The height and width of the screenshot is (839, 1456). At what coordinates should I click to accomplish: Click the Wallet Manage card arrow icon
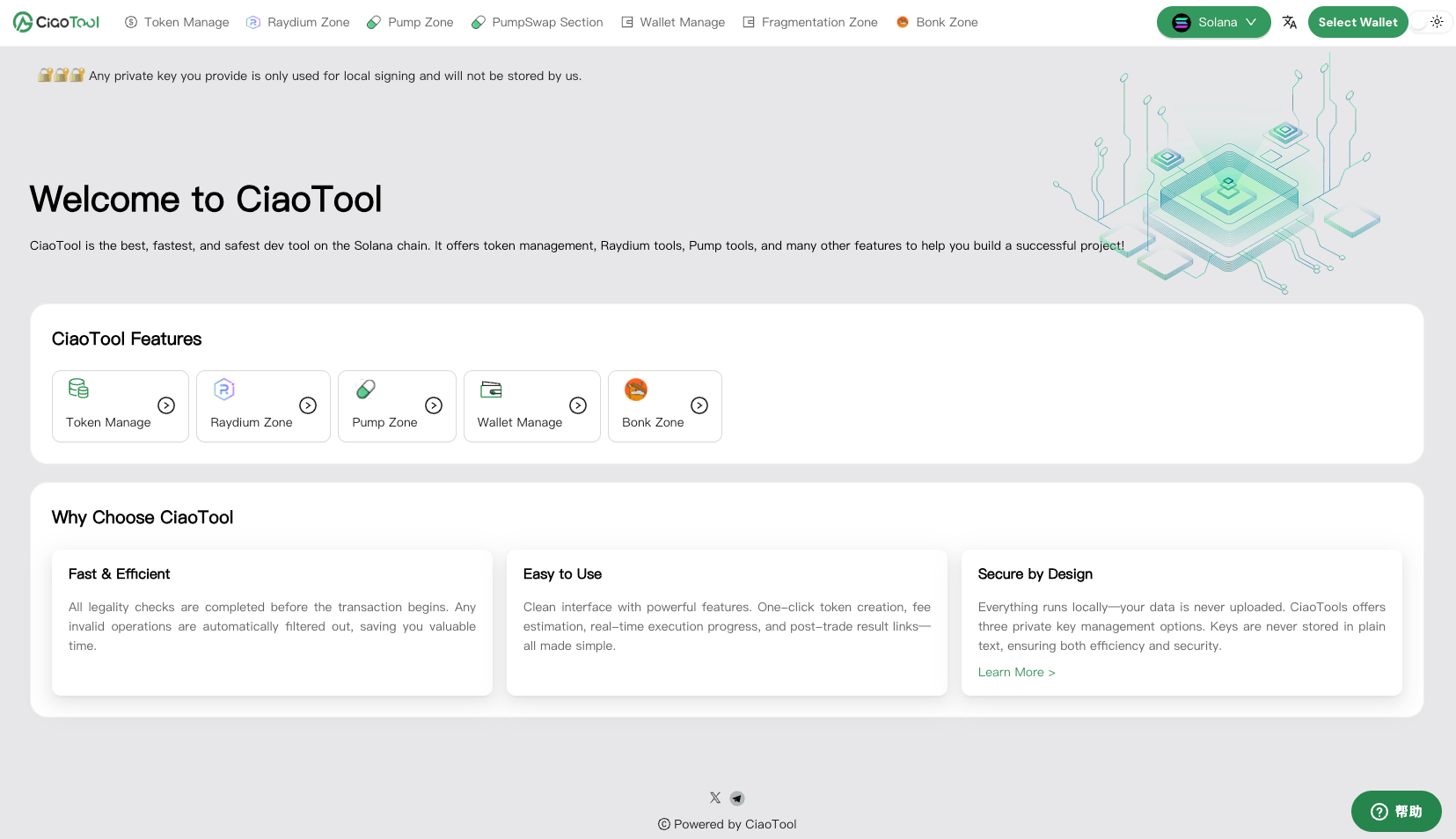(x=578, y=405)
